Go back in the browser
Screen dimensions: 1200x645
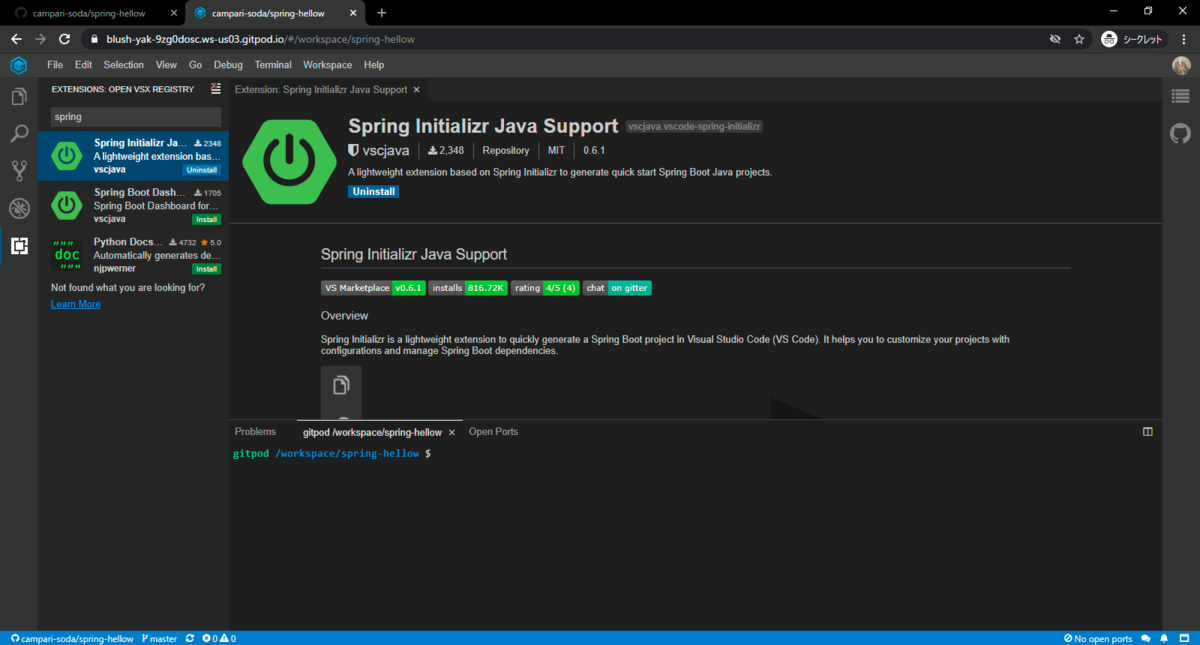pos(16,39)
